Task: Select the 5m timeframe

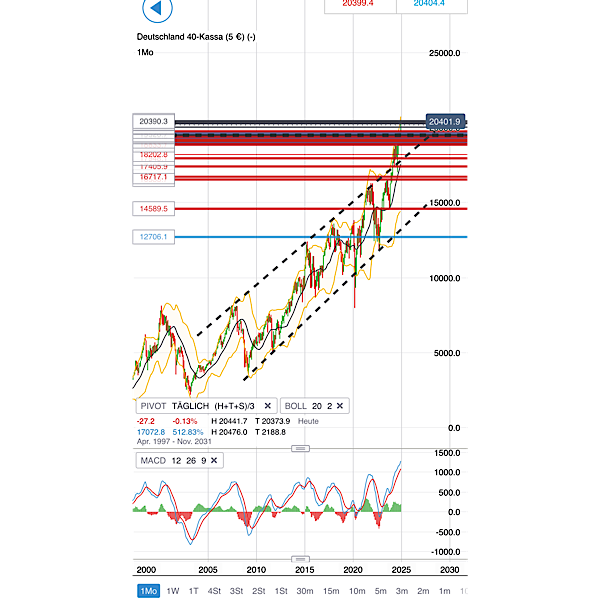Action: pyautogui.click(x=380, y=591)
